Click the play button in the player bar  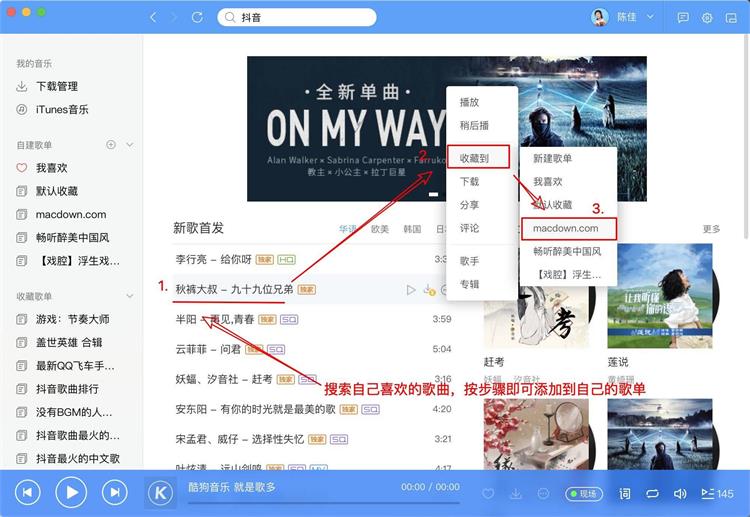point(70,492)
